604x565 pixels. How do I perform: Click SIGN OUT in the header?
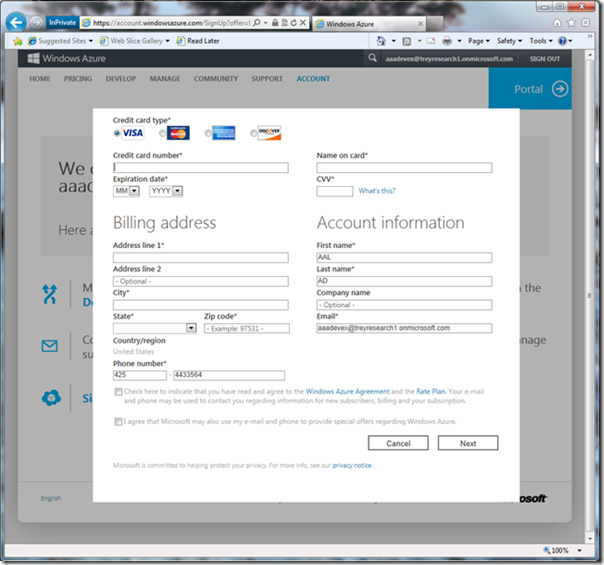545,59
